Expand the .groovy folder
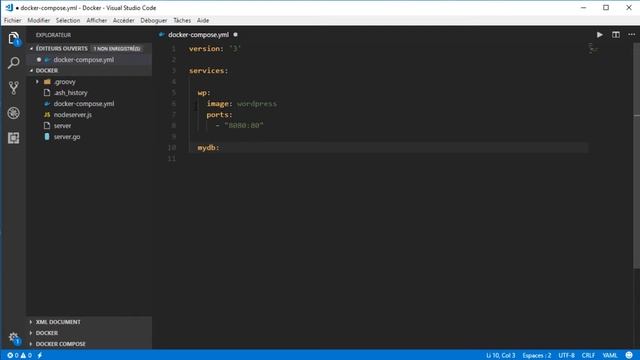This screenshot has width=640, height=360. [37, 82]
